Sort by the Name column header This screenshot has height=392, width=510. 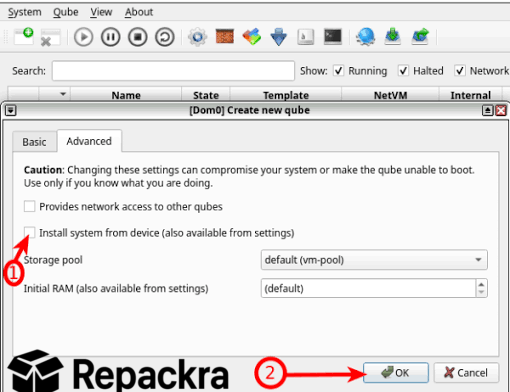[126, 95]
